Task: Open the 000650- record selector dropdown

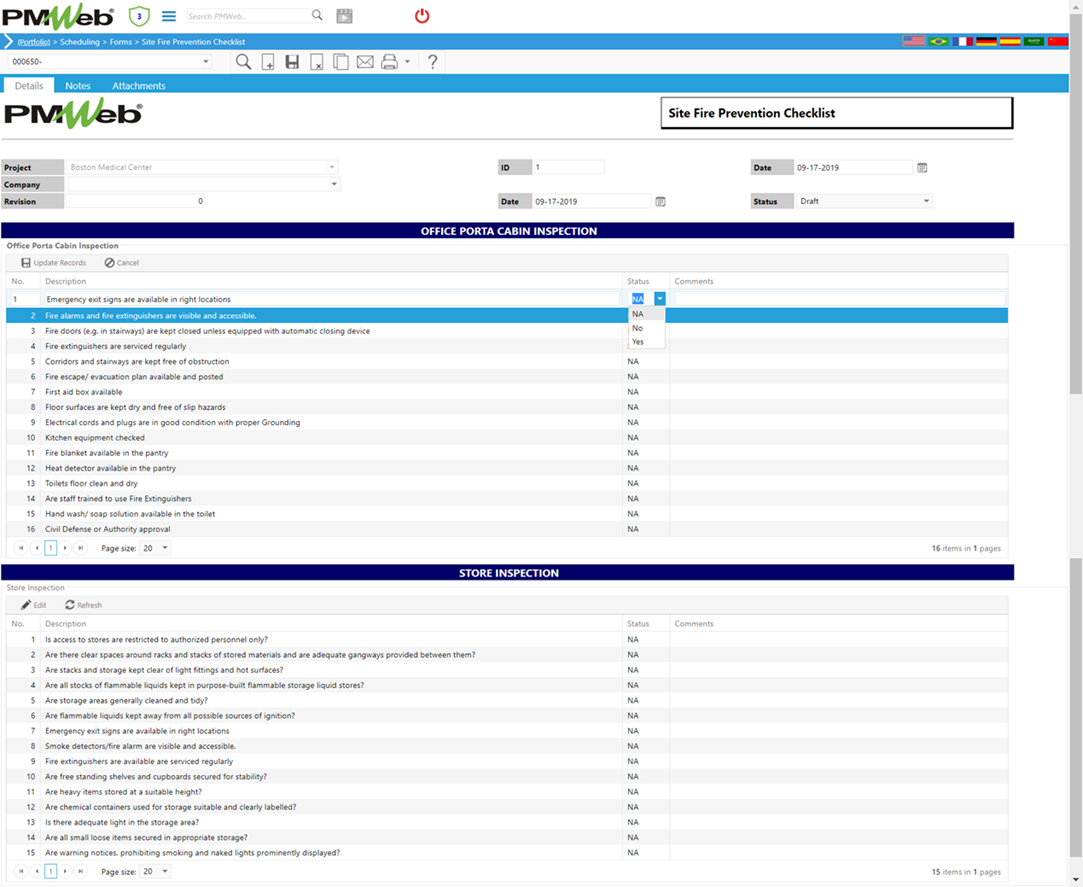Action: tap(206, 61)
